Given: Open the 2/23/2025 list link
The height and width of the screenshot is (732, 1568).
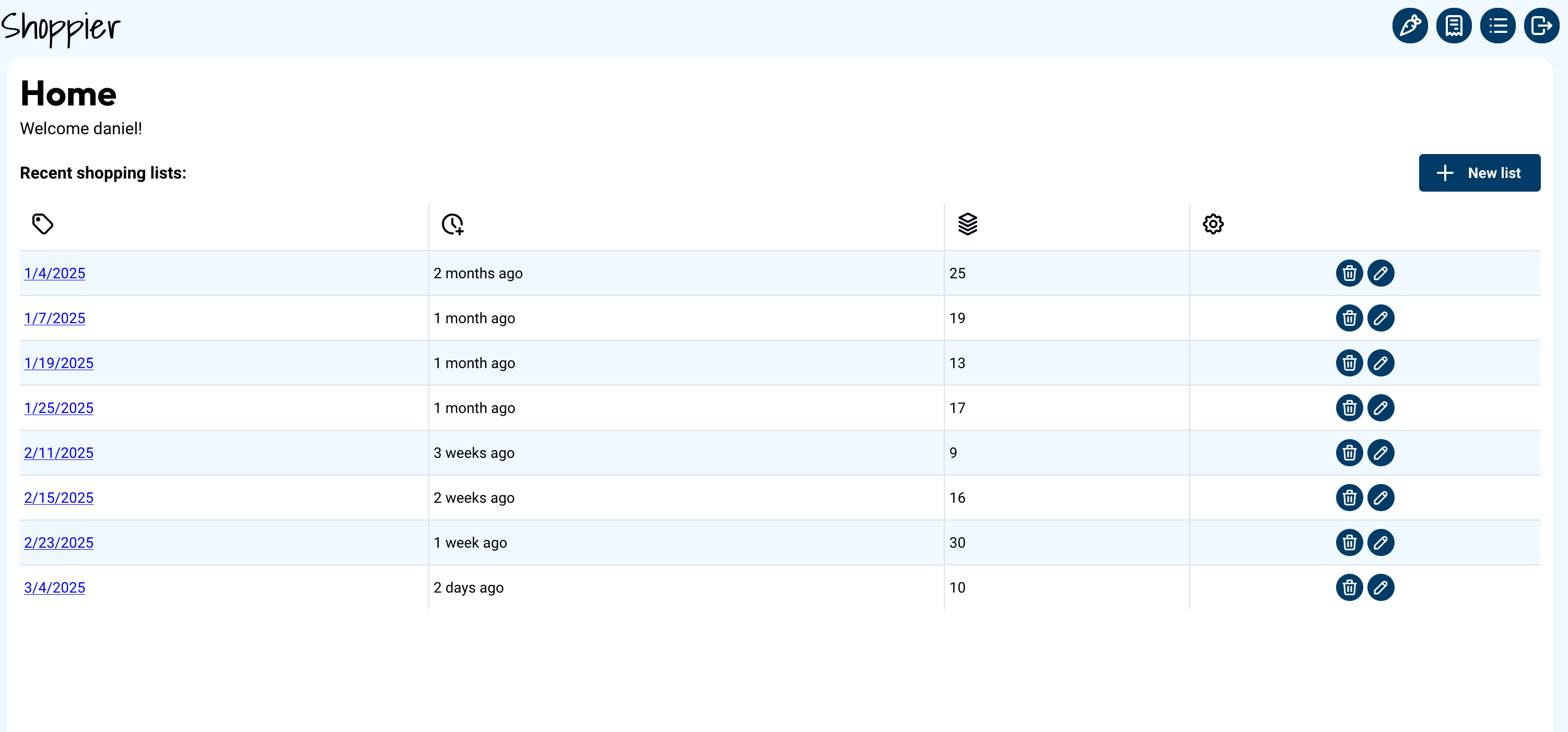Looking at the screenshot, I should [58, 543].
